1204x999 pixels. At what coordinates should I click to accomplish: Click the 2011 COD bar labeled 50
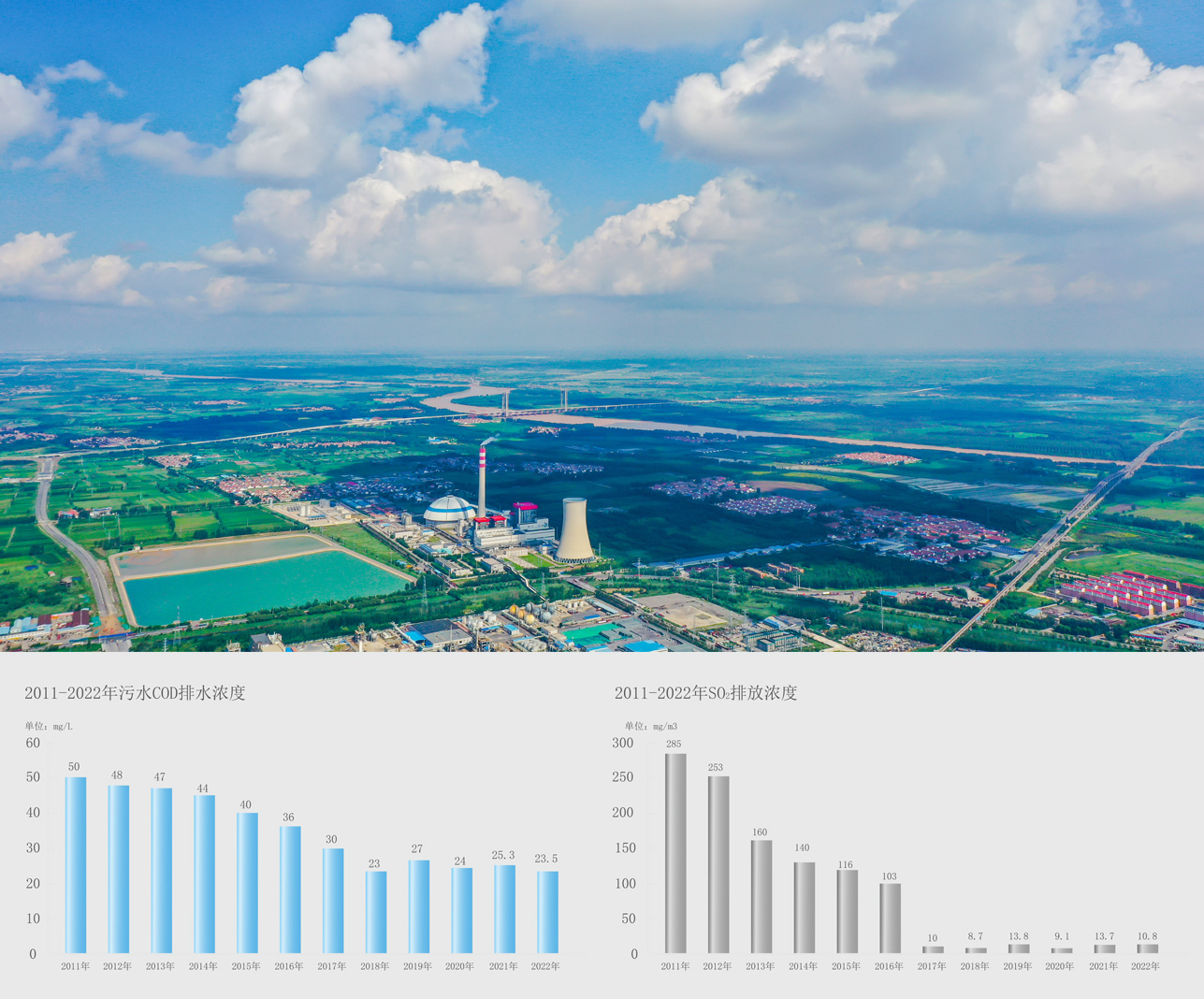76,865
